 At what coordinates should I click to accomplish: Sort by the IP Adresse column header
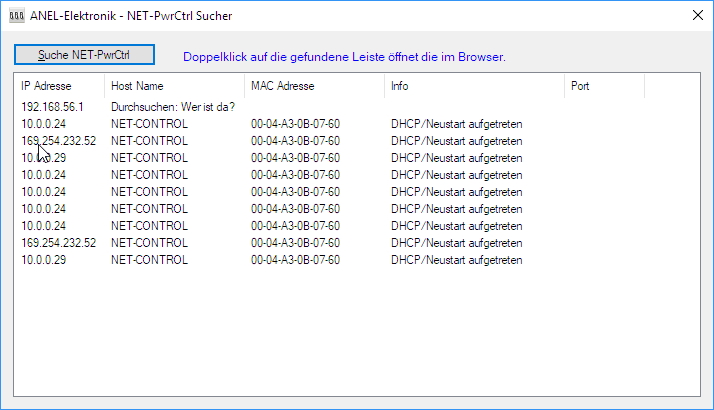point(59,86)
